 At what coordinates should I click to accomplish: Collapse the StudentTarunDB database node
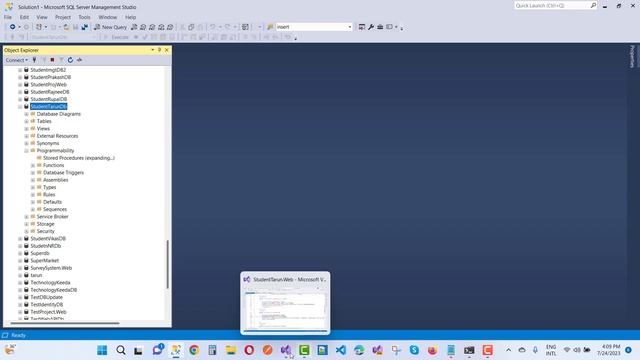(20, 107)
